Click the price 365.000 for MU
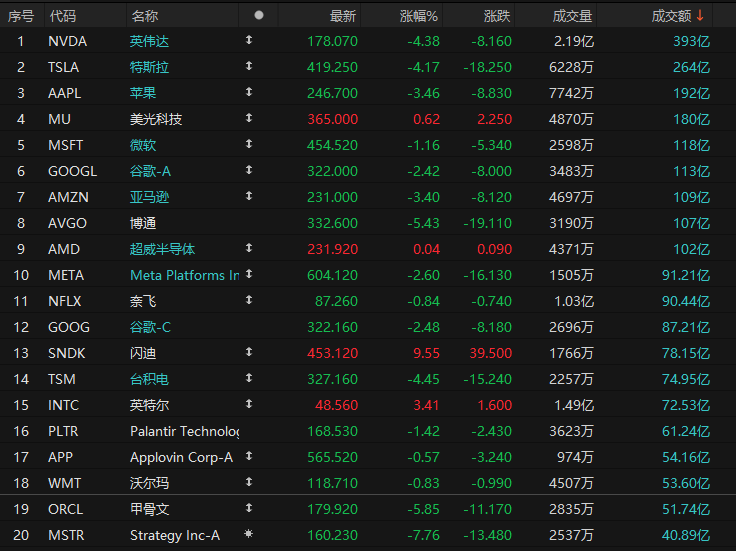The width and height of the screenshot is (736, 551). 332,119
